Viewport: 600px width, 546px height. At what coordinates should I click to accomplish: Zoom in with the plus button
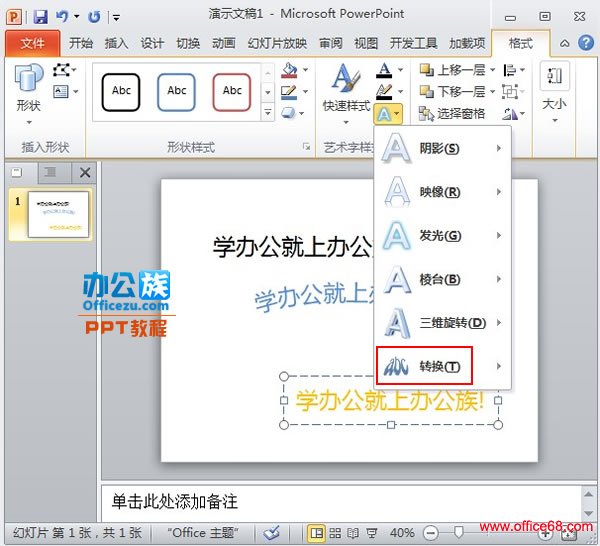click(546, 534)
